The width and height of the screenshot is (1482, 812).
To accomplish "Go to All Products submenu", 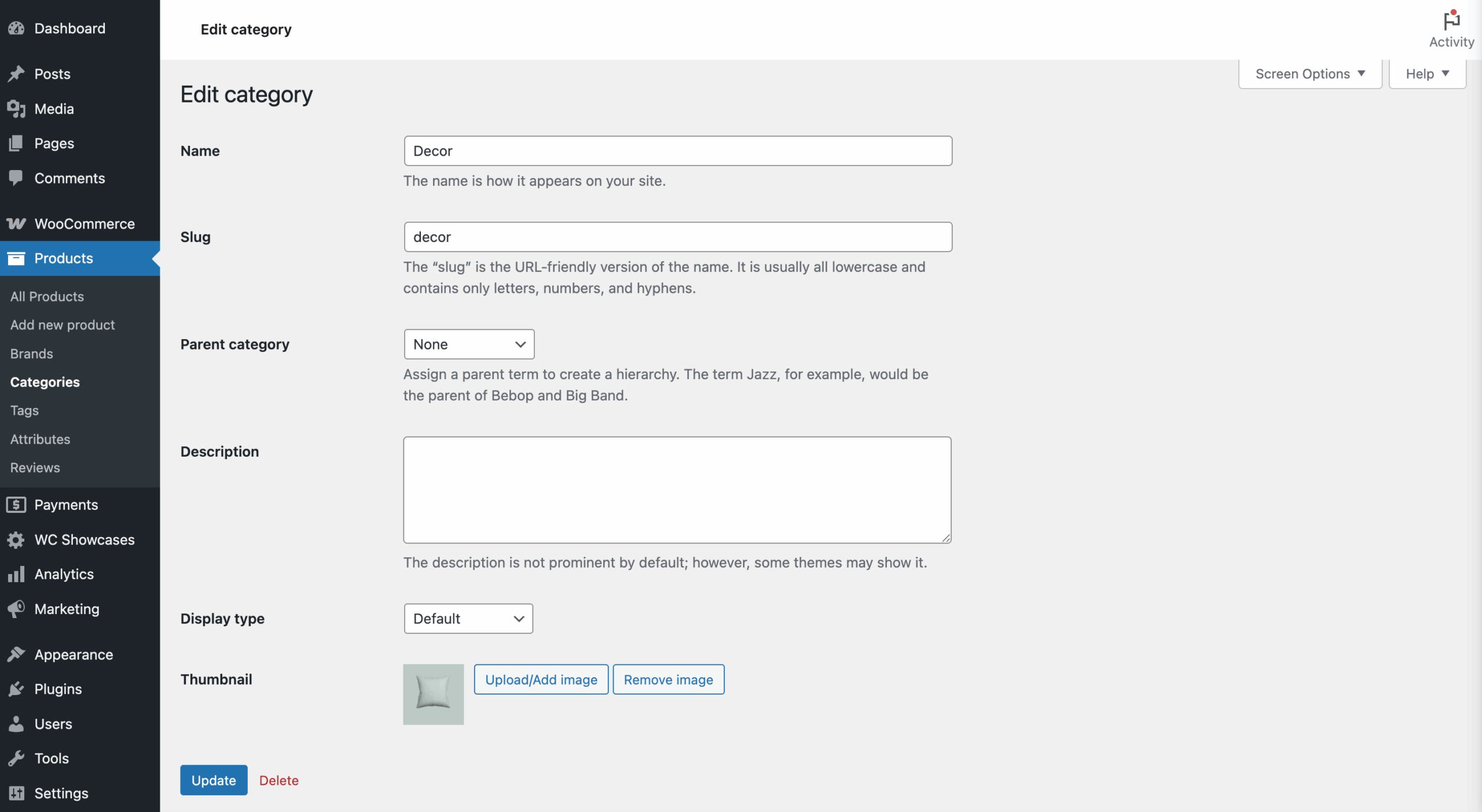I will [x=47, y=296].
